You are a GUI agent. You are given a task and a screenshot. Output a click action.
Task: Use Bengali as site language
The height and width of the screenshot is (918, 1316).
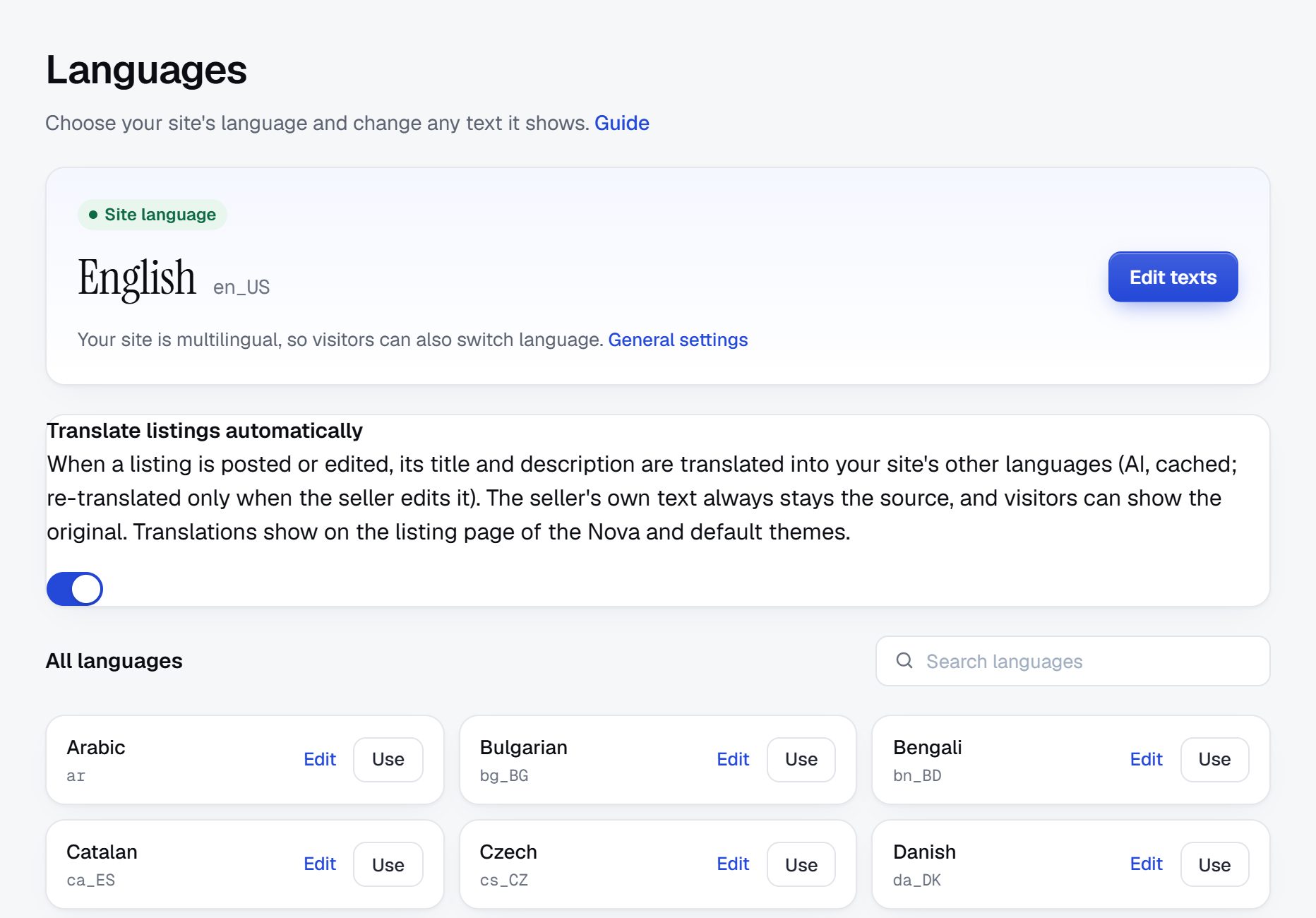1214,759
